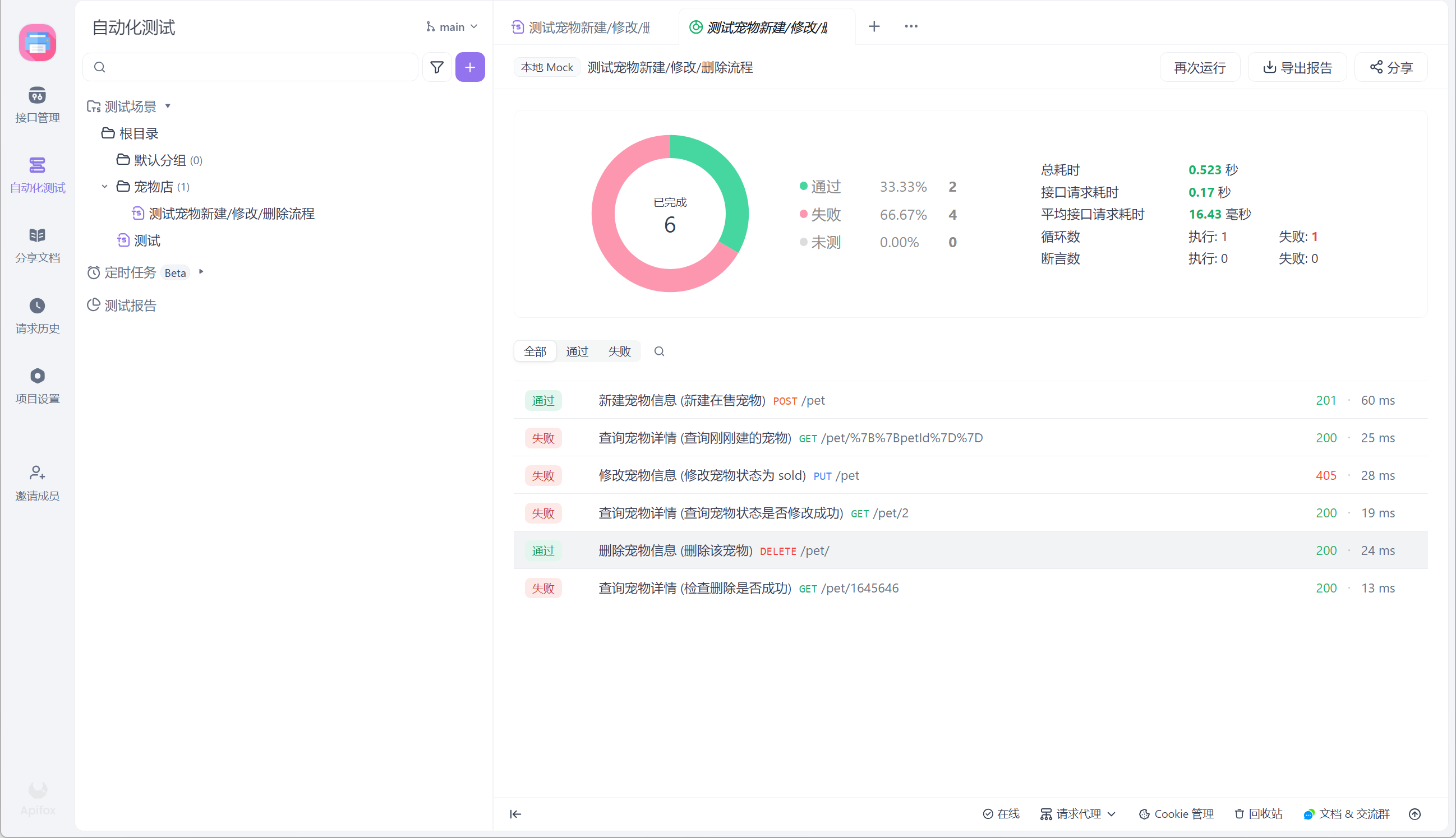Screen dimensions: 1456x838
Task: Select the 失败 results filter
Action: (x=620, y=351)
